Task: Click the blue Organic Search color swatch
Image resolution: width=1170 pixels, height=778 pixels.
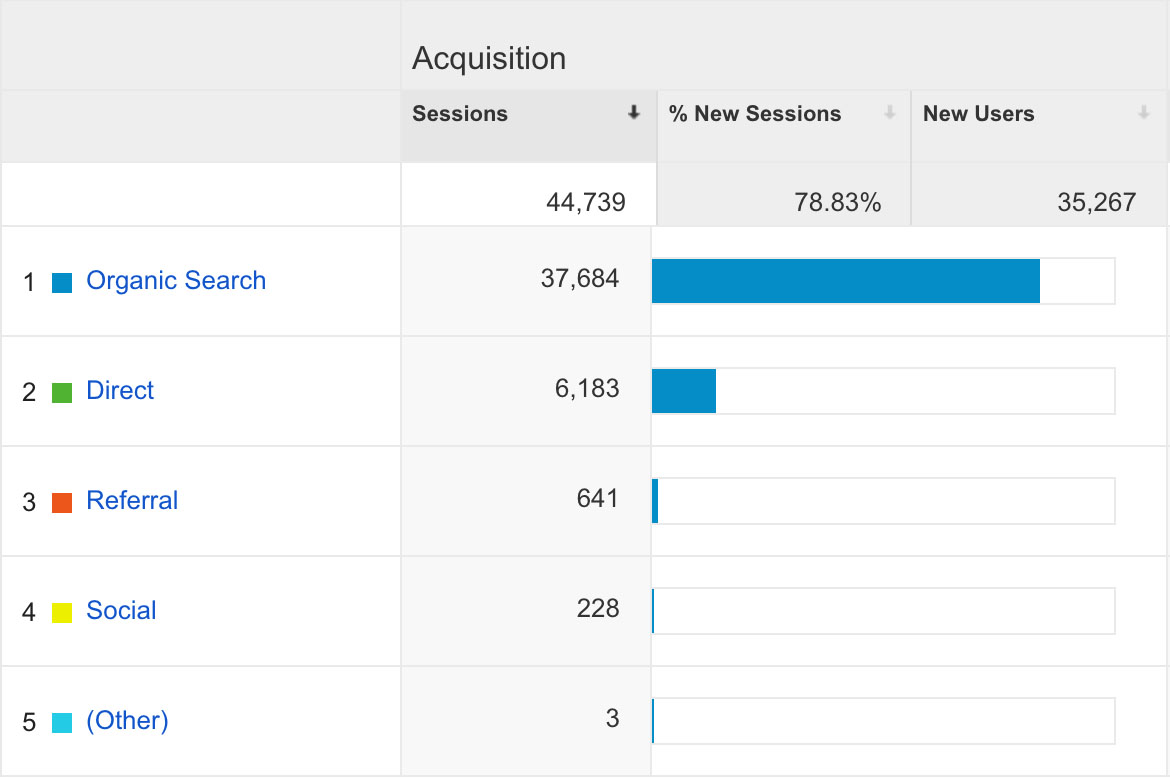Action: point(62,283)
